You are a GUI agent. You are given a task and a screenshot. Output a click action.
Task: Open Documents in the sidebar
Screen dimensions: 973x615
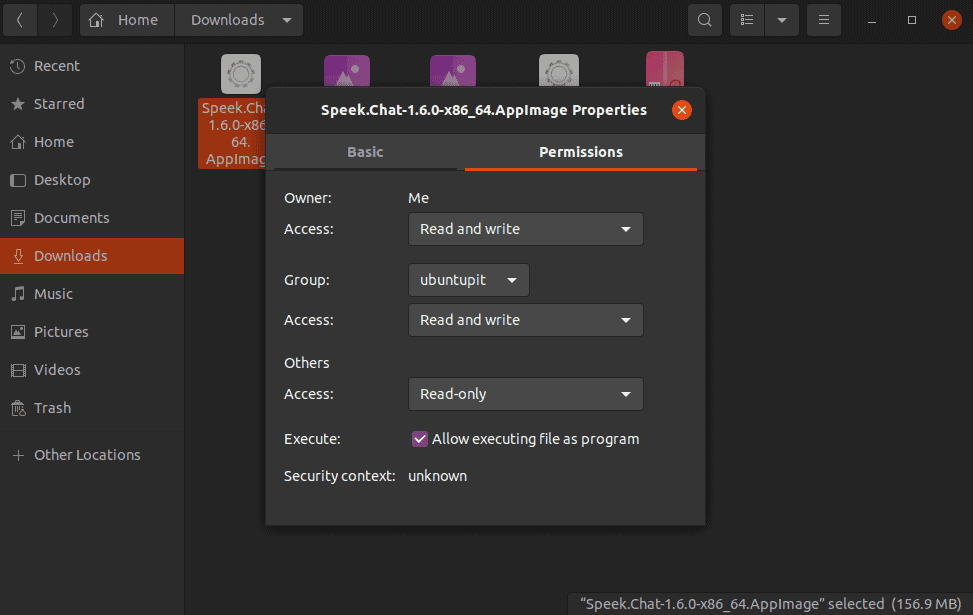[x=92, y=218]
